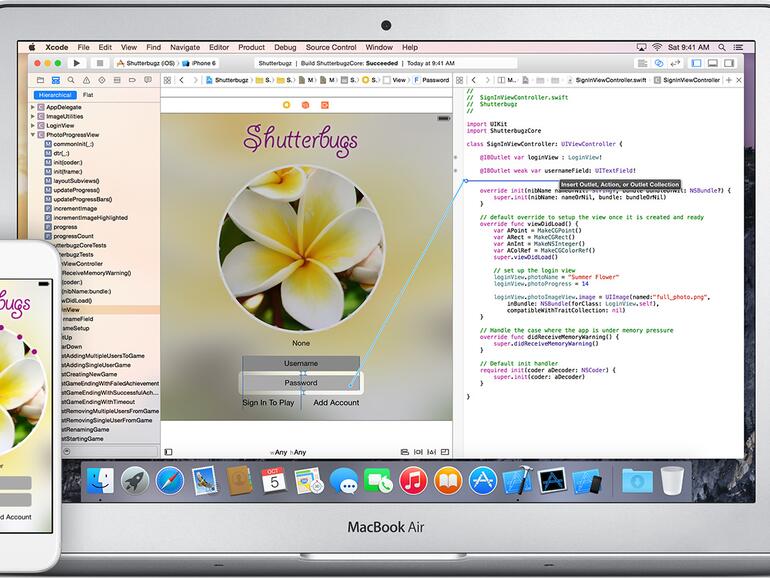Toggle the Debug area visibility
The width and height of the screenshot is (770, 578).
(x=712, y=63)
